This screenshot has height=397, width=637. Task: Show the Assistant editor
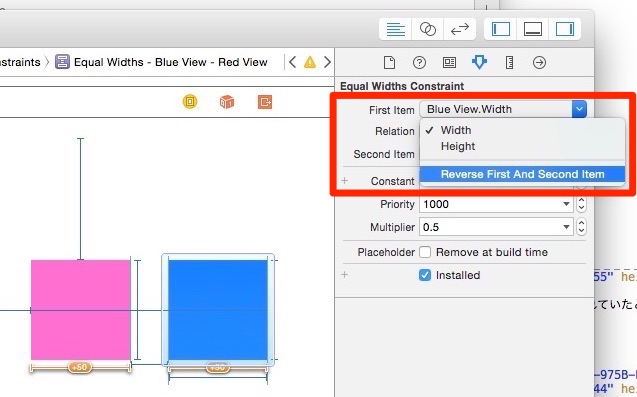pos(427,29)
